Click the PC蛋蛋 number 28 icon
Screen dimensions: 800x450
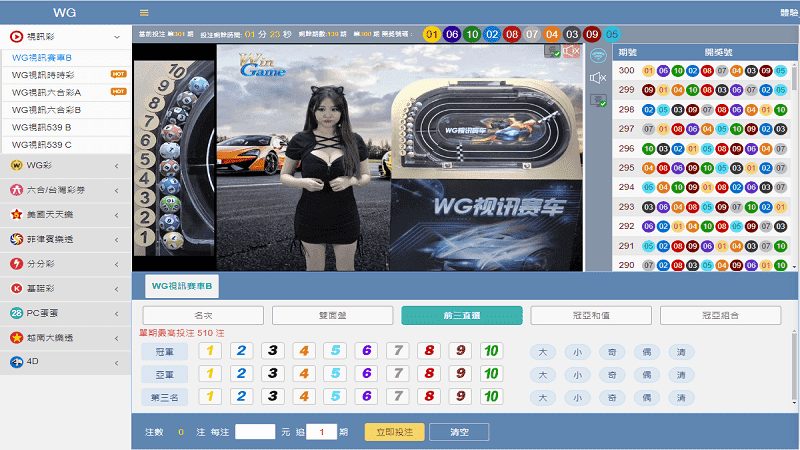click(x=16, y=313)
